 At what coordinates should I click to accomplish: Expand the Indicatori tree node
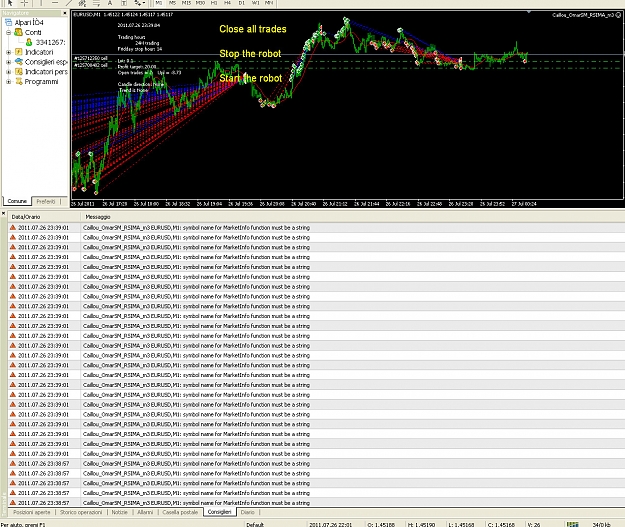coord(8,52)
